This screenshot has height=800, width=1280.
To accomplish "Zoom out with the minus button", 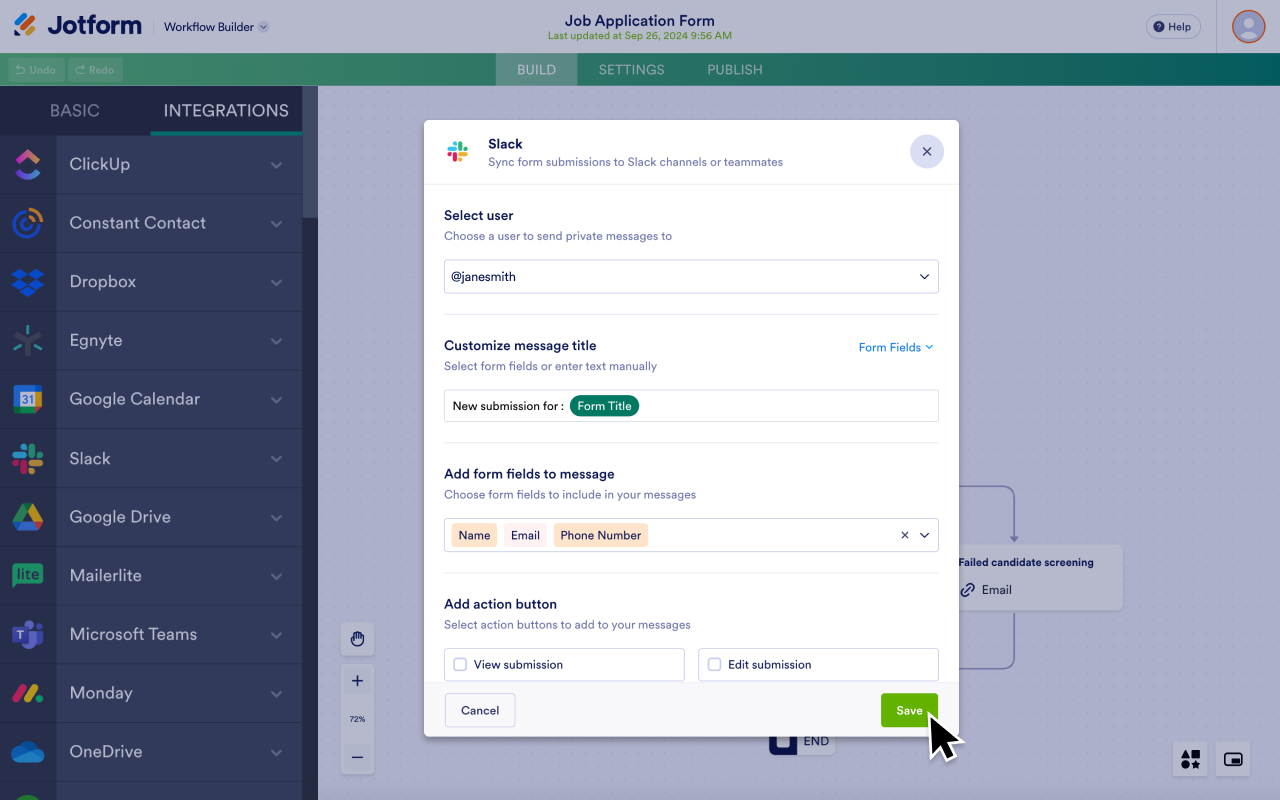I will click(x=357, y=757).
